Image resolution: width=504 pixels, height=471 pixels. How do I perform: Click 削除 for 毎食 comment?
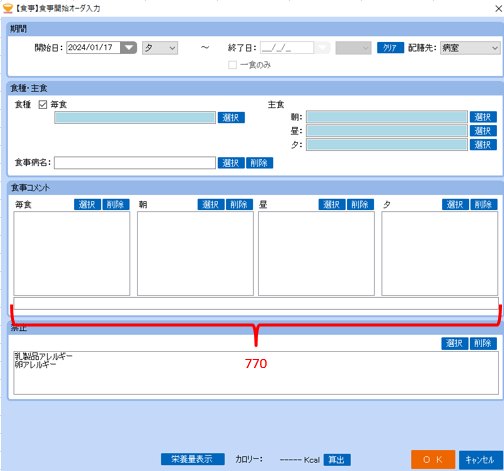click(x=116, y=204)
